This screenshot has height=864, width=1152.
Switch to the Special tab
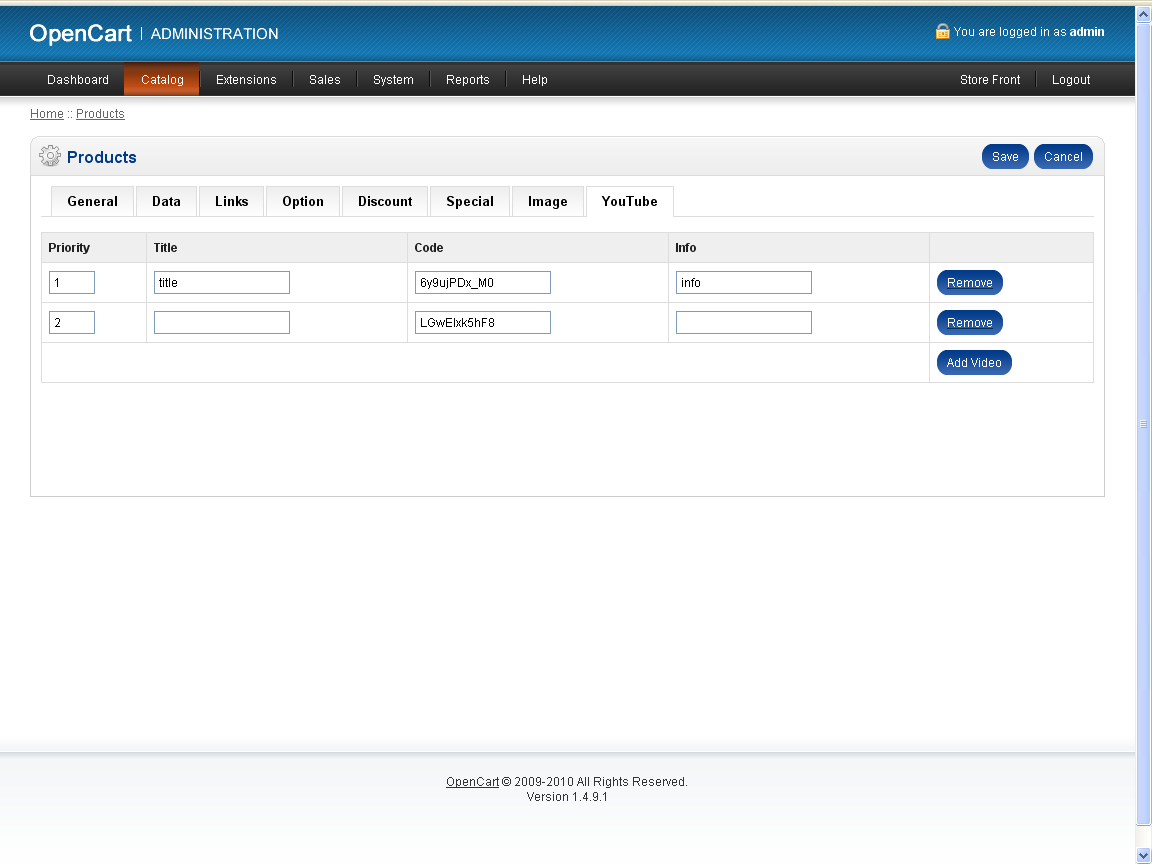pyautogui.click(x=470, y=201)
